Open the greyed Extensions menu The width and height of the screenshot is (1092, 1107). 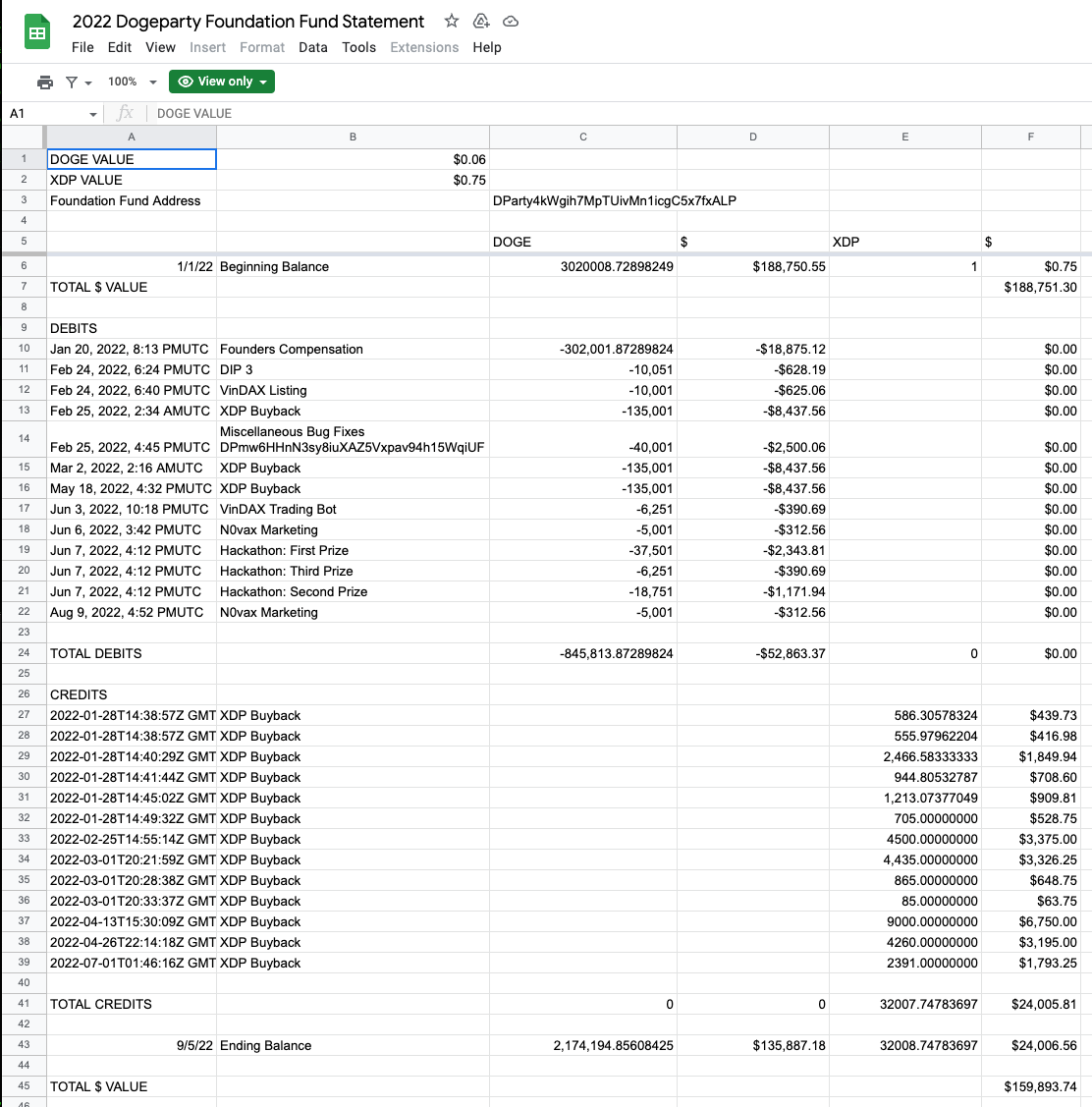pyautogui.click(x=424, y=47)
